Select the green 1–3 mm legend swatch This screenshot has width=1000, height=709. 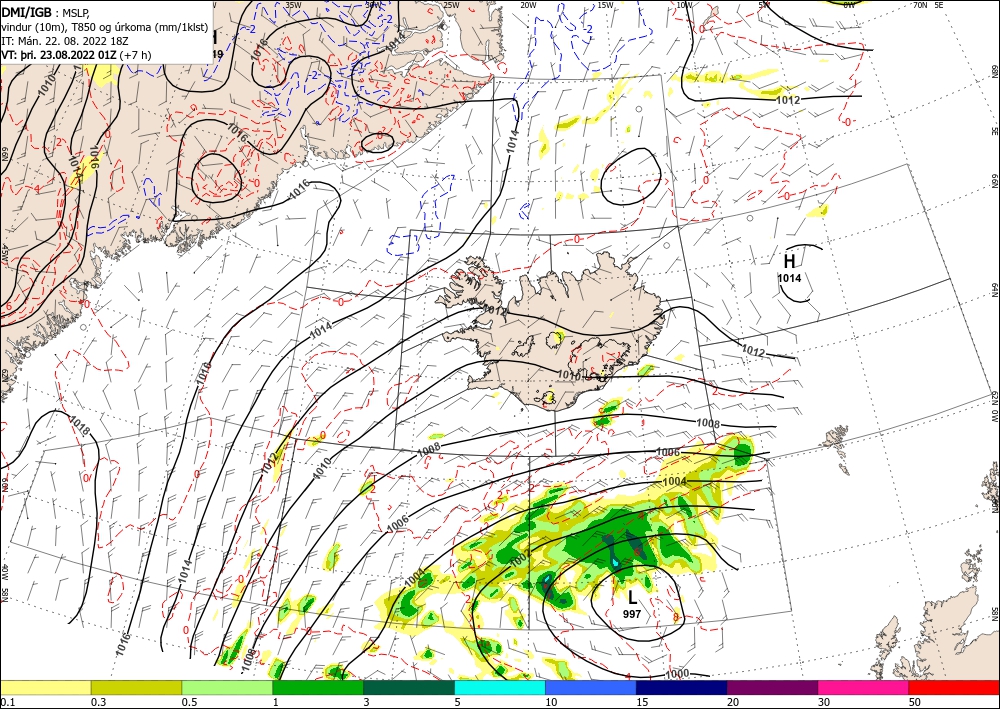pyautogui.click(x=318, y=687)
